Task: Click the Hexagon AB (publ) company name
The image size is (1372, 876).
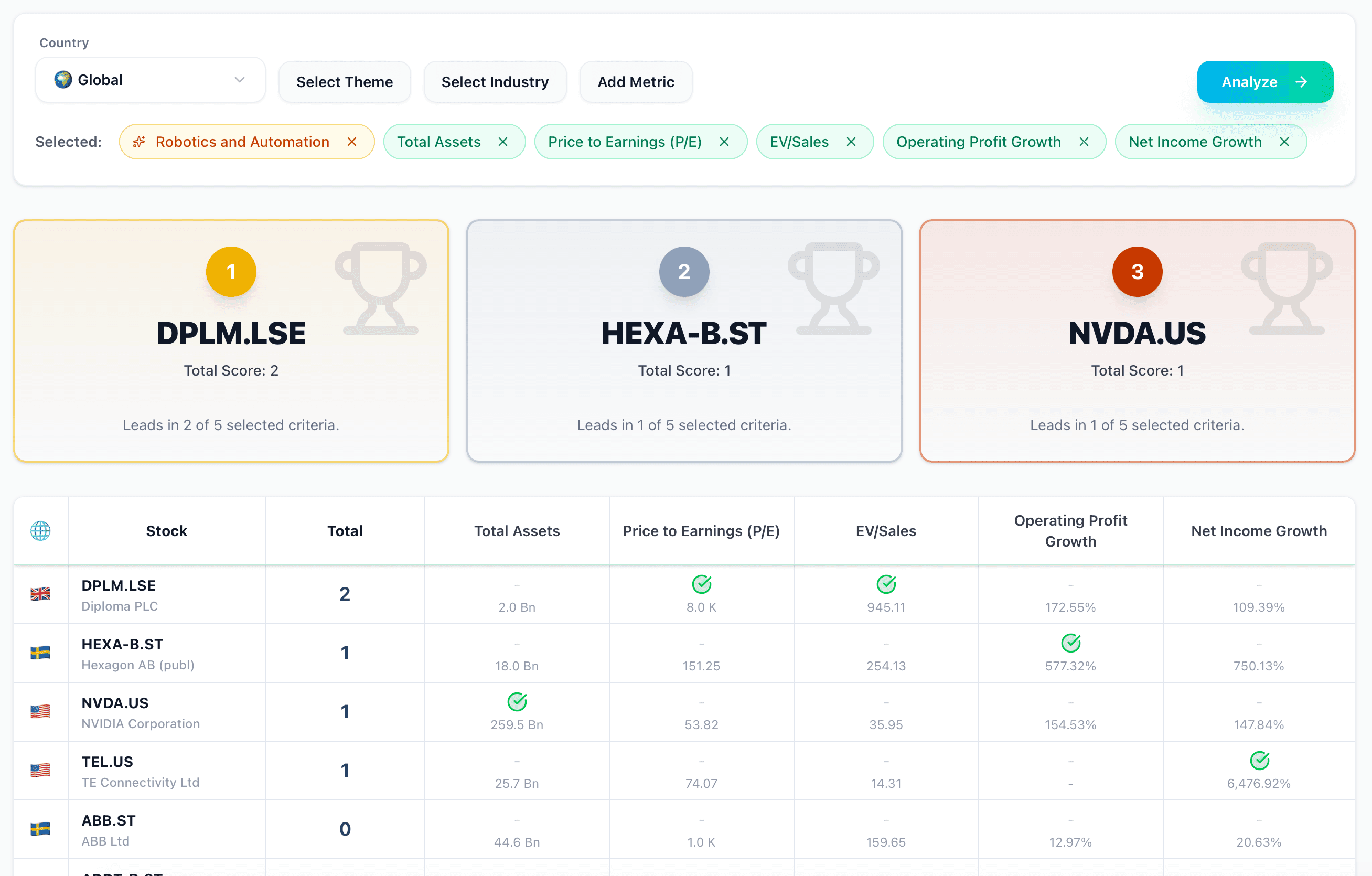Action: pos(138,665)
